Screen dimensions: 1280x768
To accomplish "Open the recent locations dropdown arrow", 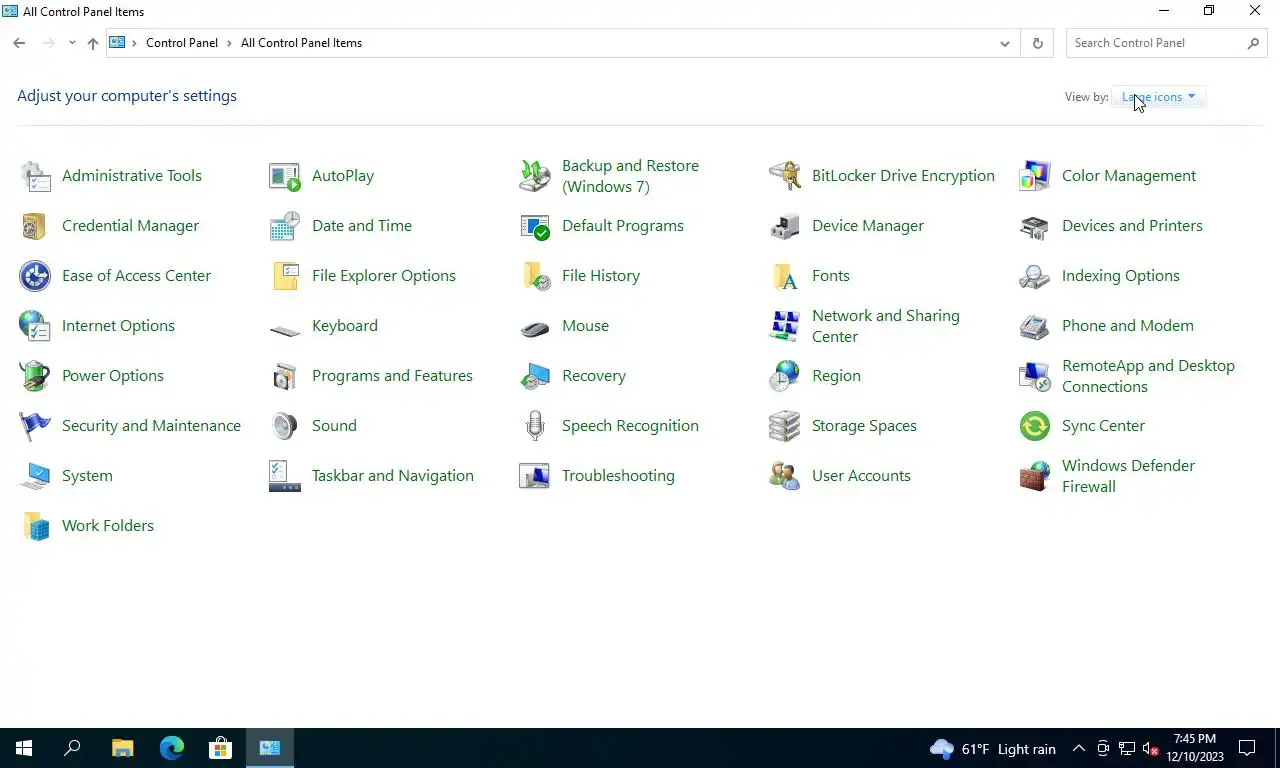I will [72, 43].
